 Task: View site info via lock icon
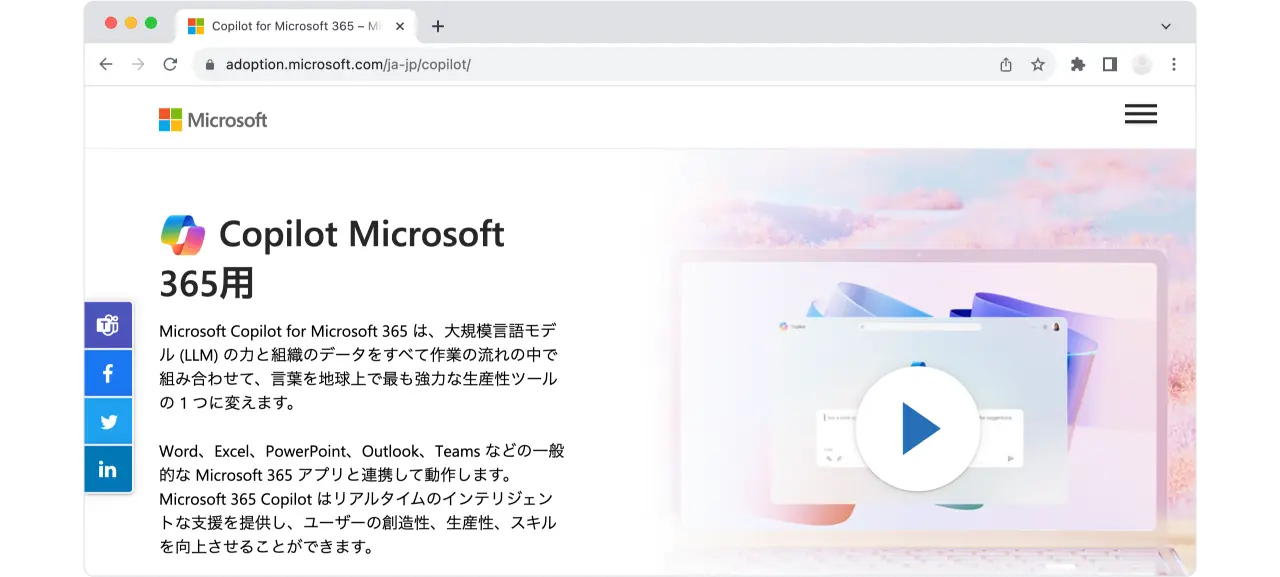(x=210, y=64)
